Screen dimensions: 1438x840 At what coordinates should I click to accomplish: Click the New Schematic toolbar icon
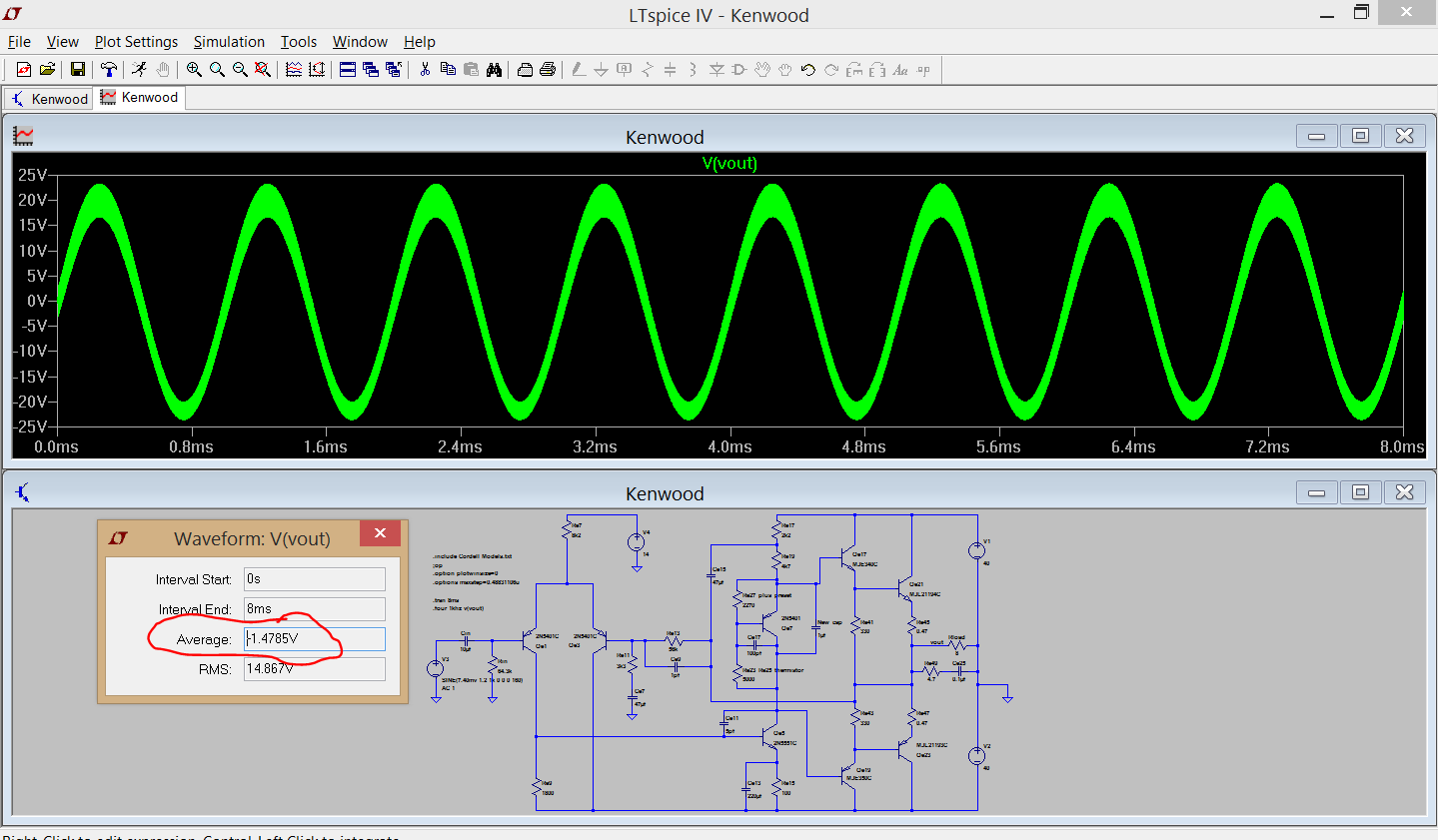pyautogui.click(x=24, y=69)
